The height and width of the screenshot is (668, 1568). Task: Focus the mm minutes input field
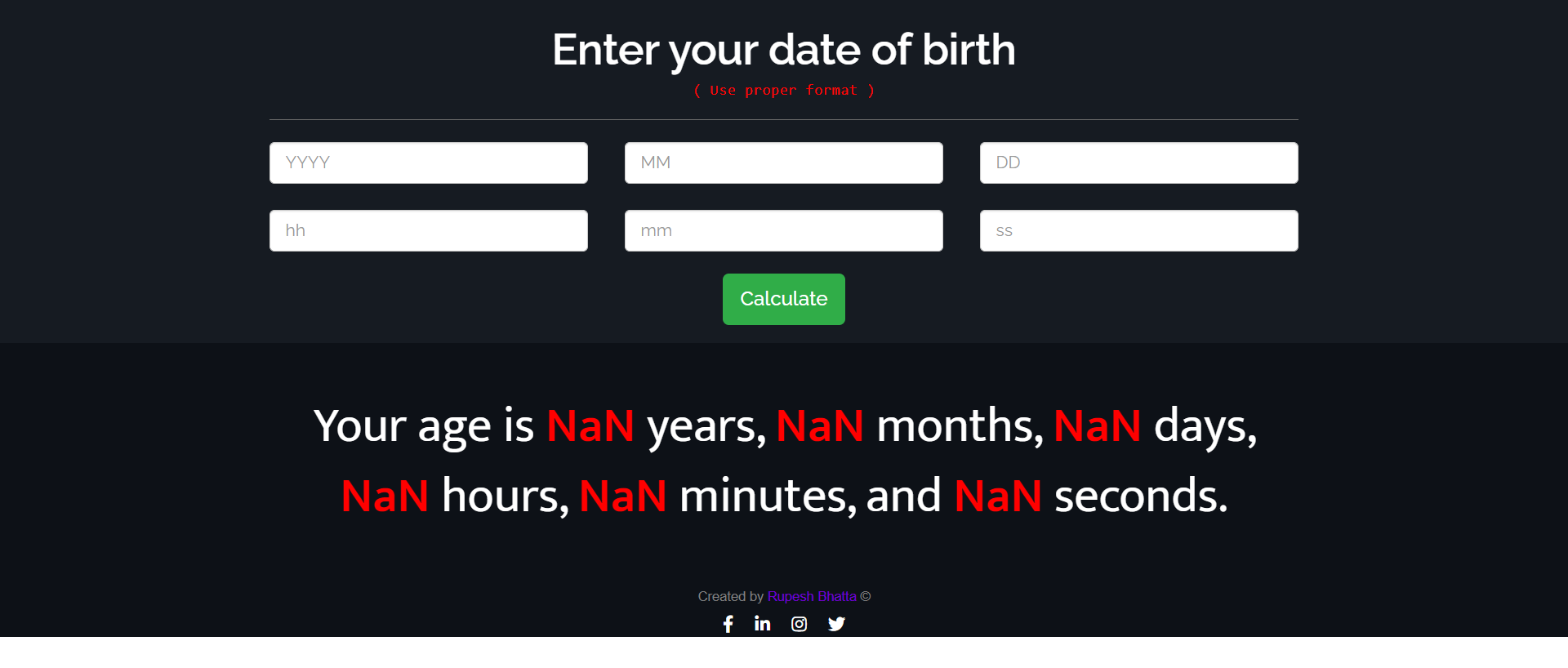[x=783, y=230]
